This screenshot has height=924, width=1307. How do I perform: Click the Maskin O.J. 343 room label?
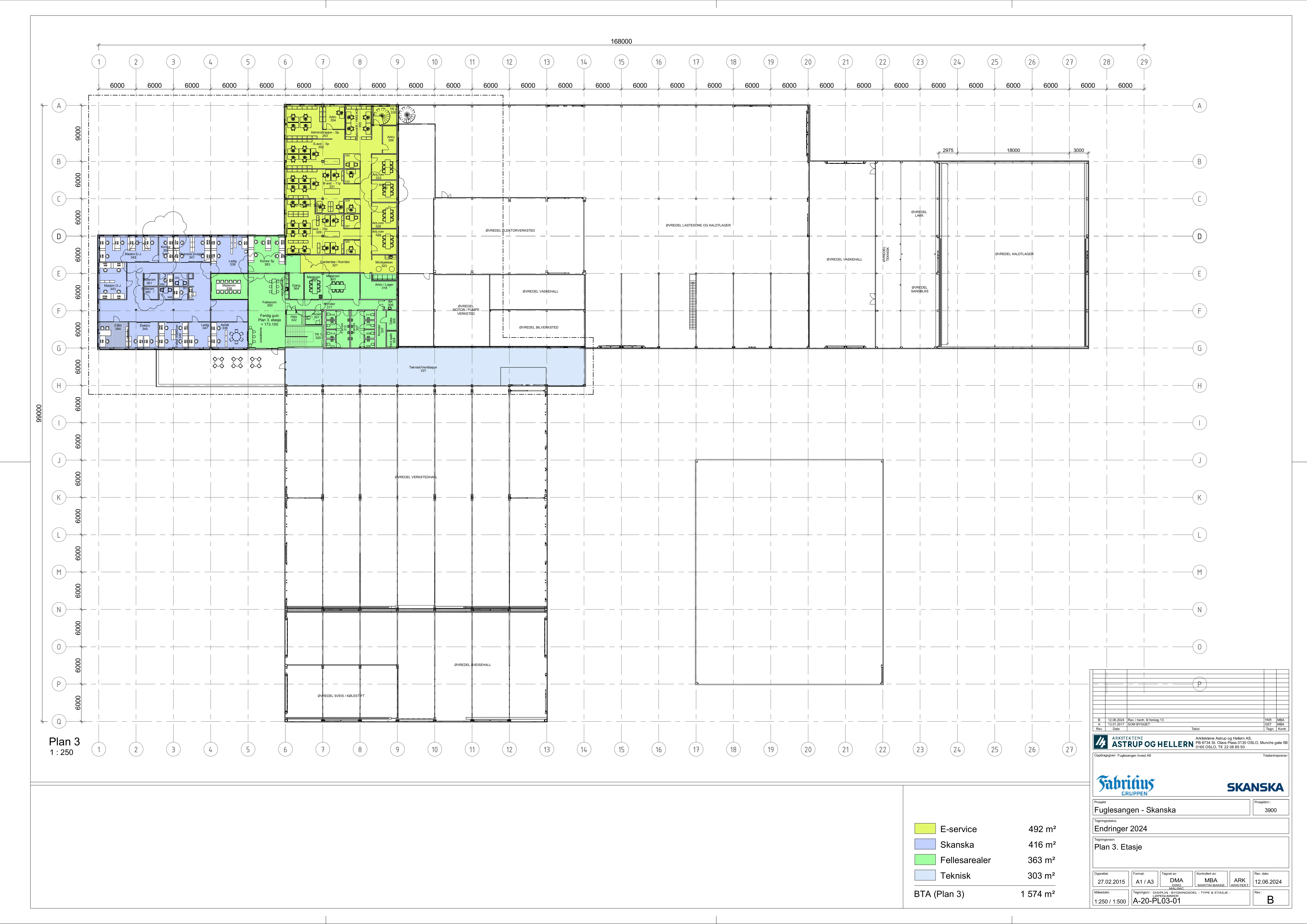[113, 288]
